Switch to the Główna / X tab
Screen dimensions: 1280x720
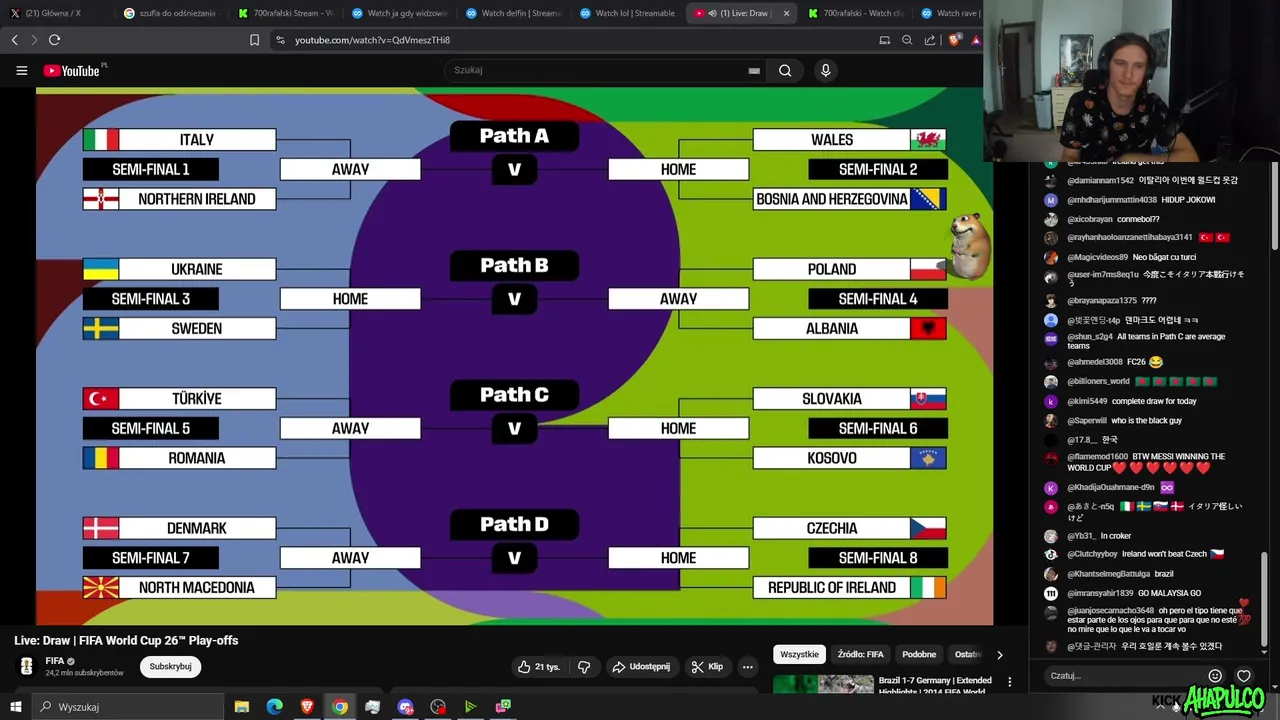53,13
